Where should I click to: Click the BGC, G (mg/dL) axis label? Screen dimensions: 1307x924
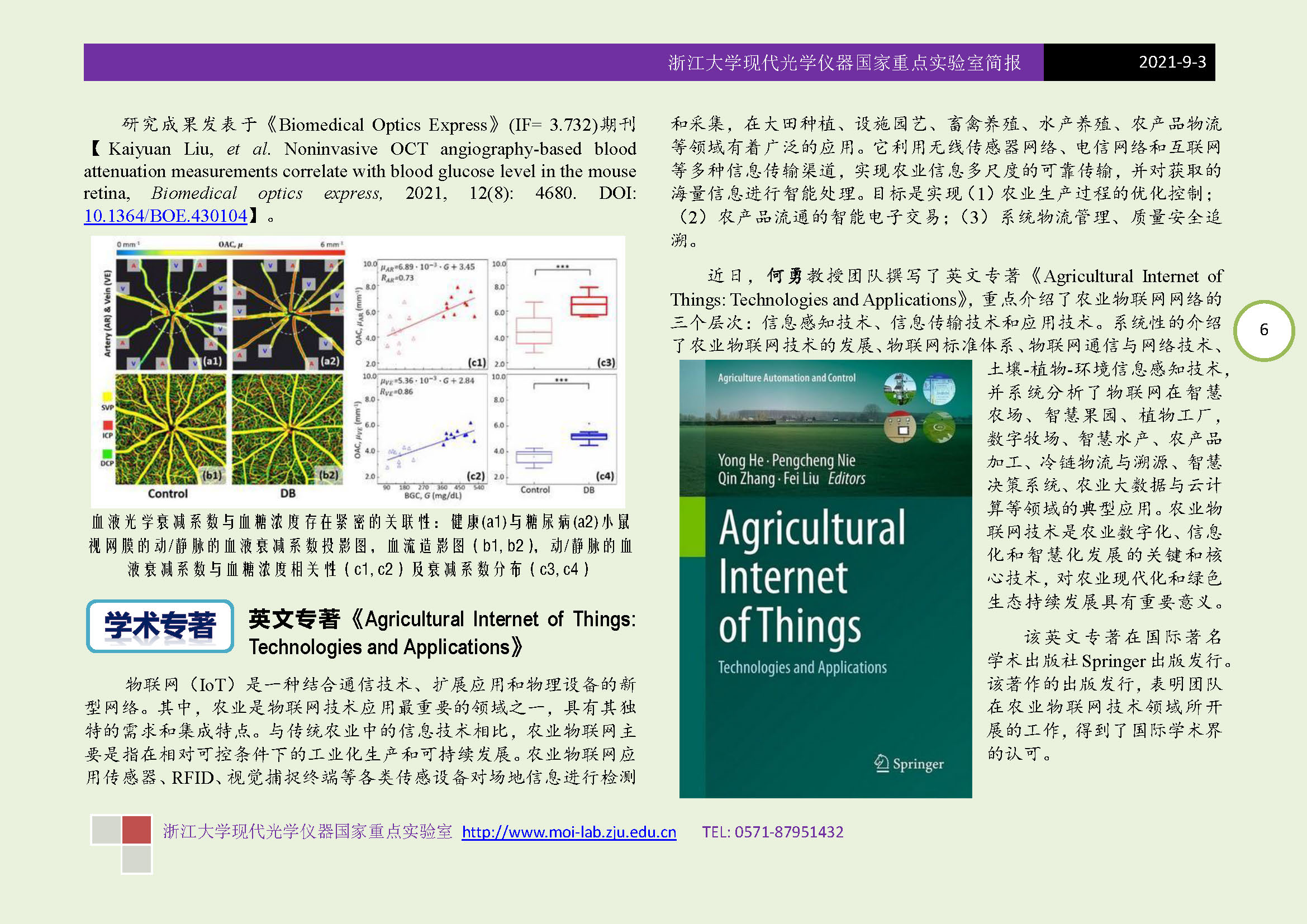click(433, 496)
